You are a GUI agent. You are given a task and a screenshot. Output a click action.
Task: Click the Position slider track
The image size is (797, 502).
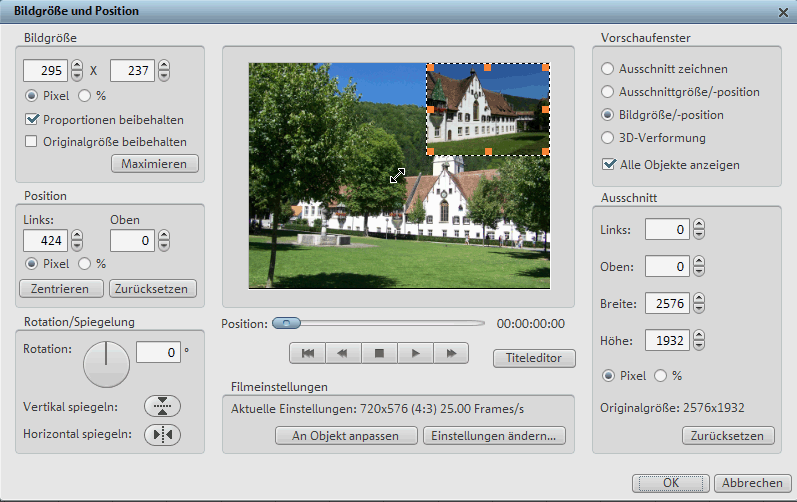click(379, 323)
